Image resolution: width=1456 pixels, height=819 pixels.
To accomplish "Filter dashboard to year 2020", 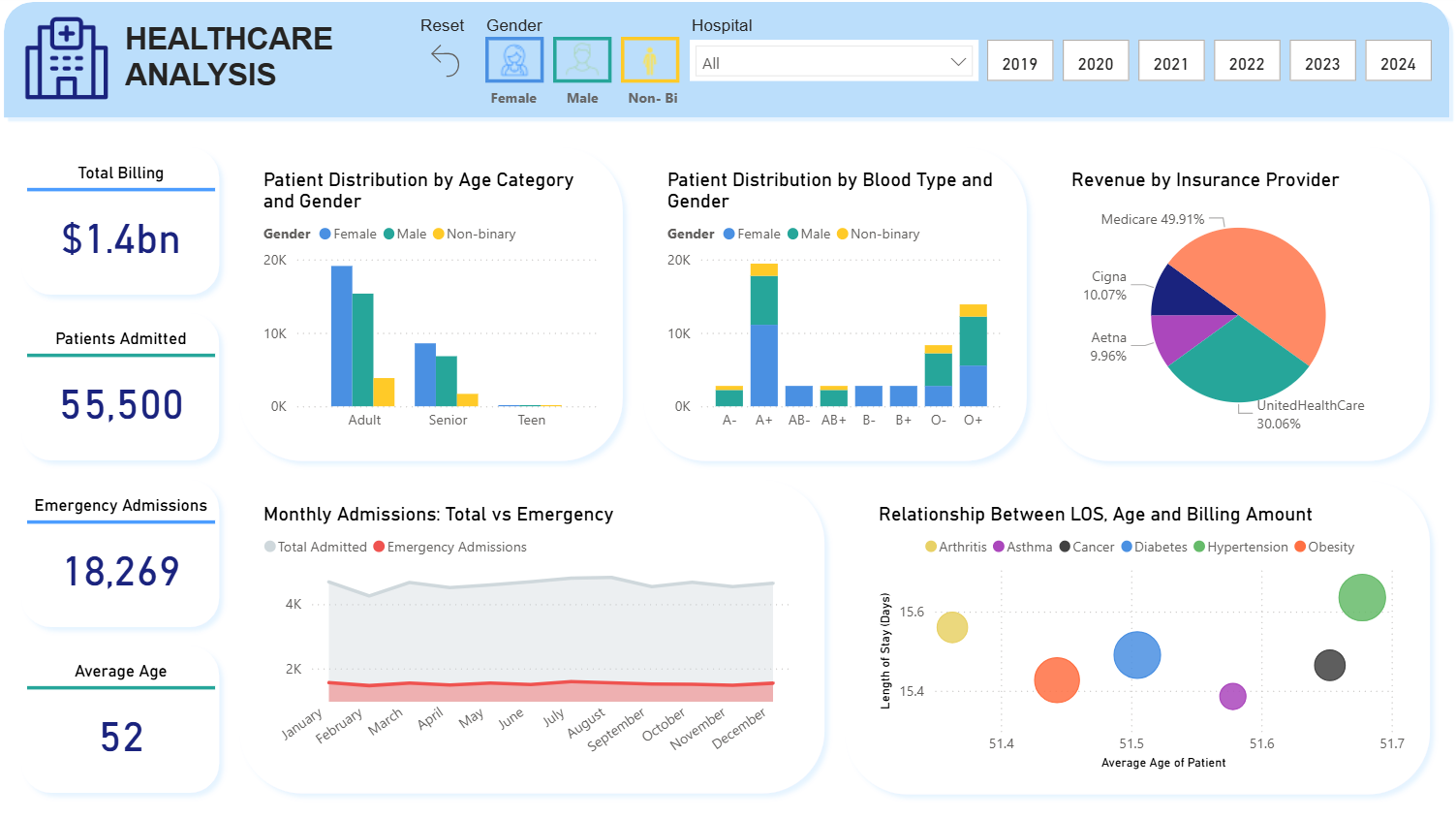I will click(1095, 63).
